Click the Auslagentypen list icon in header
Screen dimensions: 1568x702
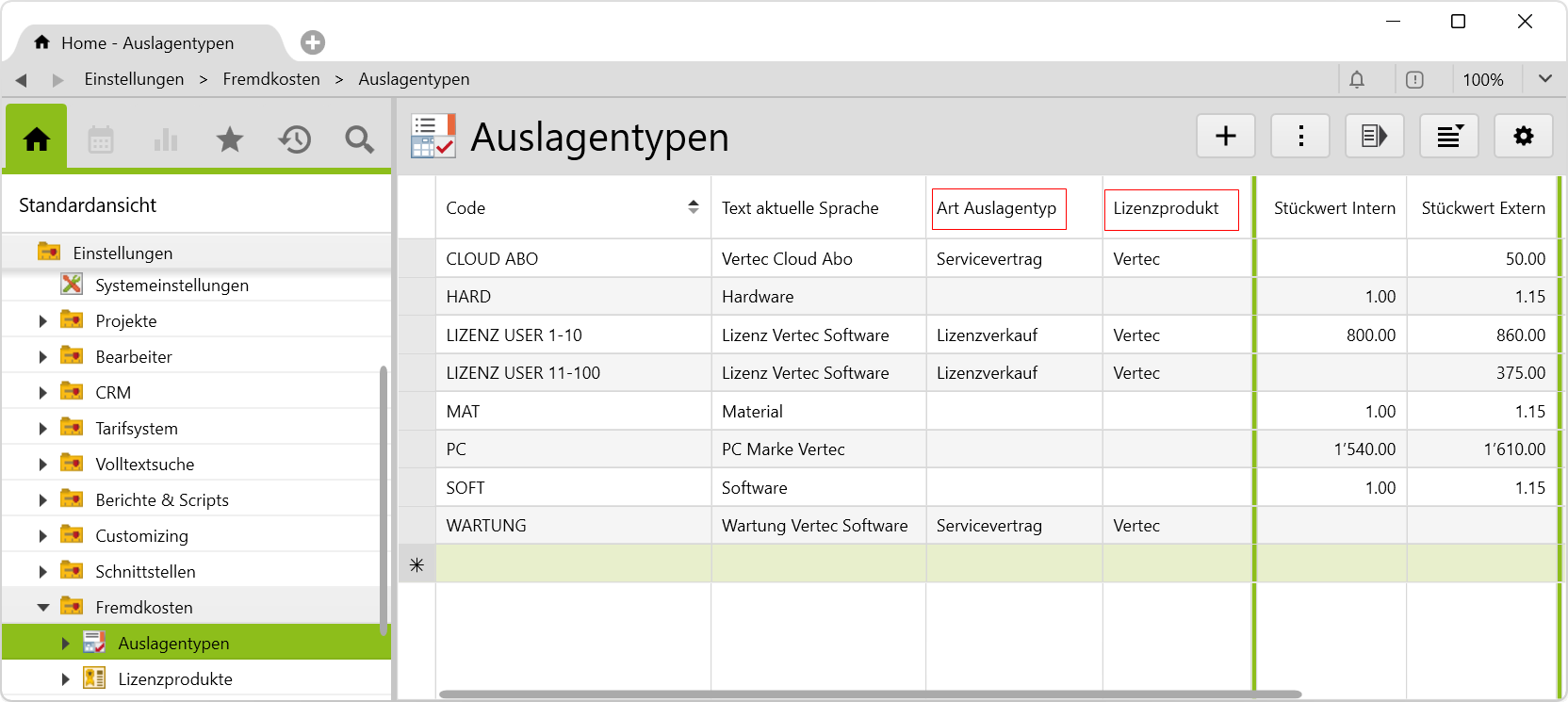[433, 136]
